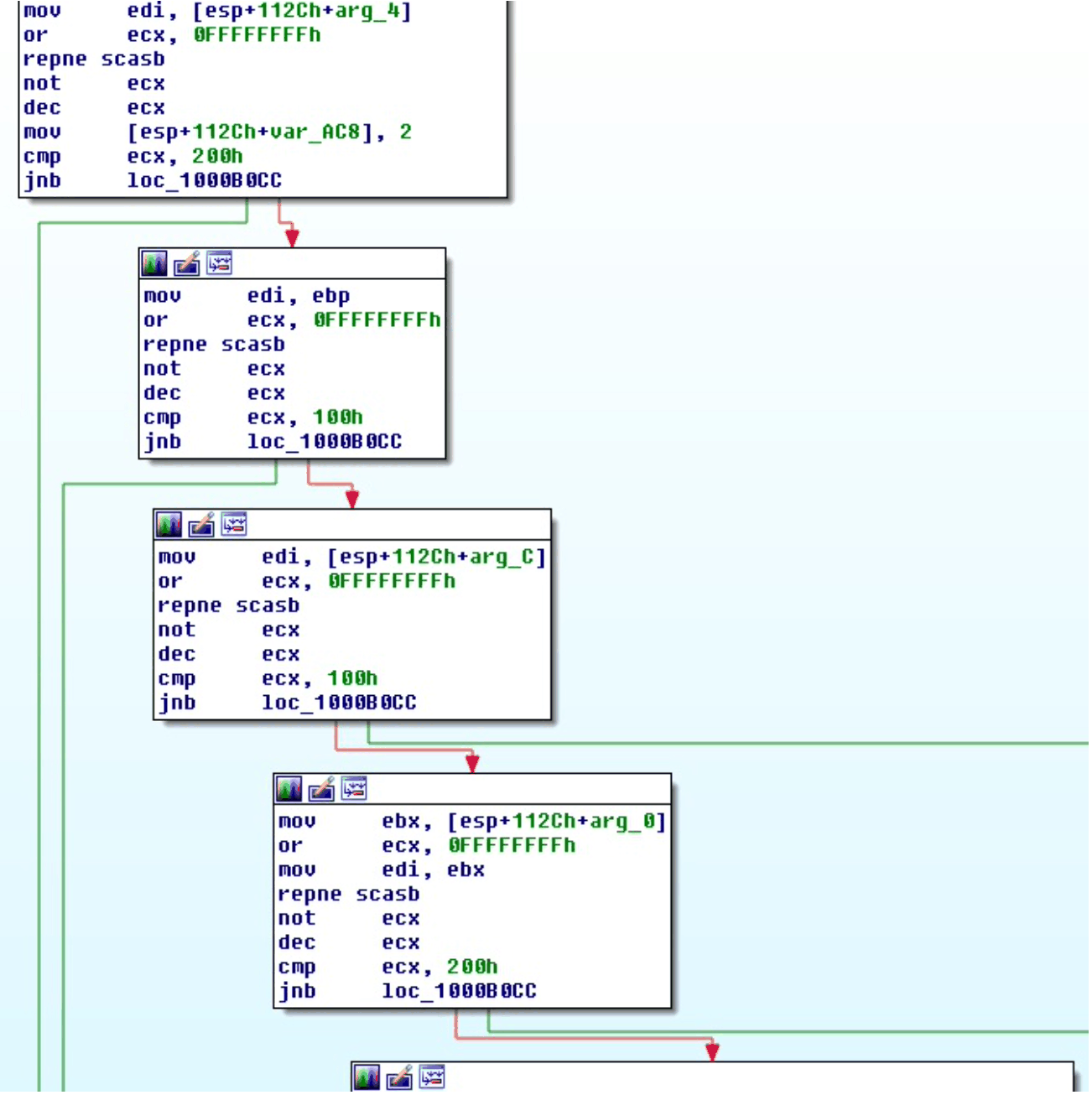1092x1095 pixels.
Task: Click 'cmp ecx, 100h' in the 'mov edi, ebp' block
Action: pos(252,418)
